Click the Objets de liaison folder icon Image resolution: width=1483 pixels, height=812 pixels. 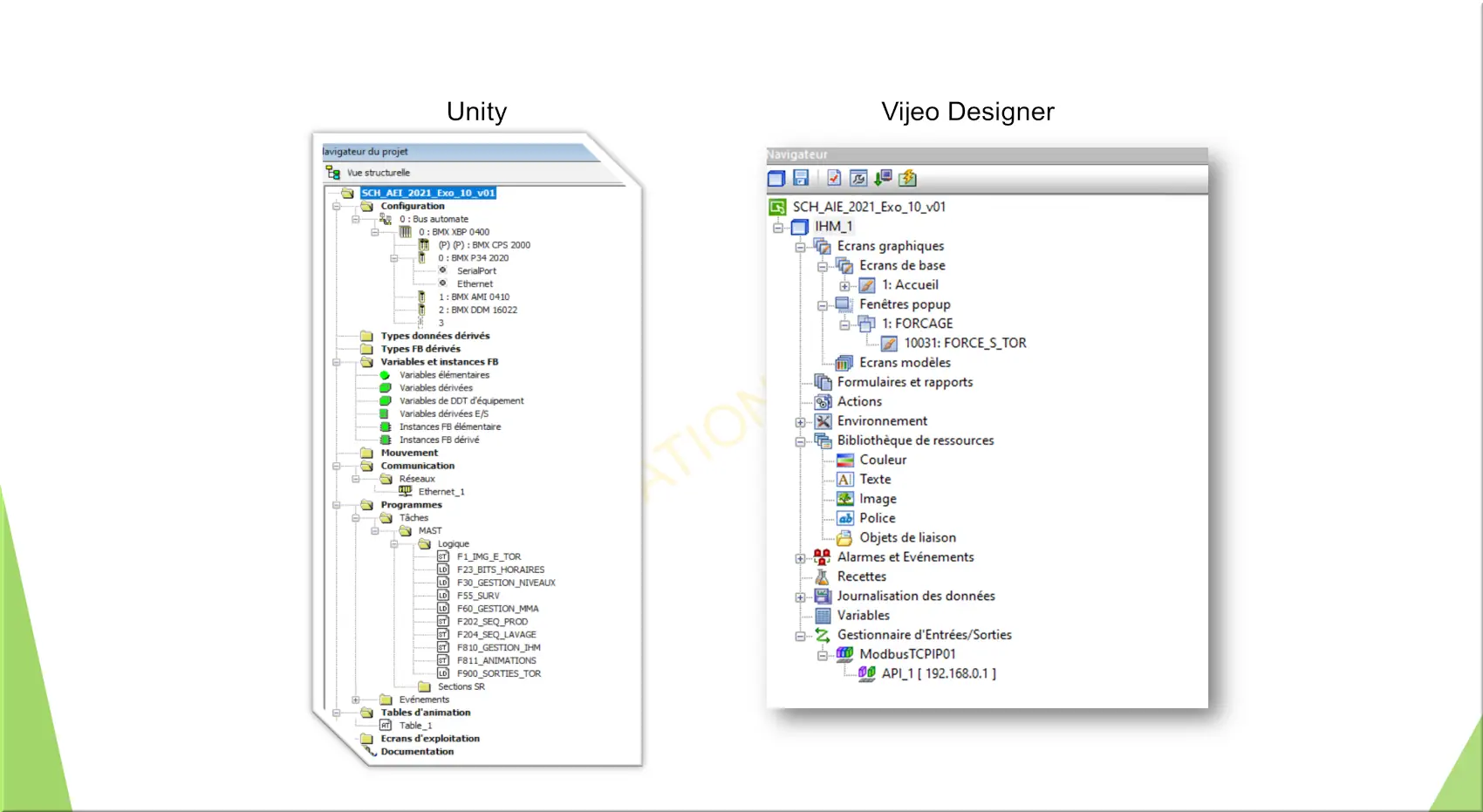844,538
